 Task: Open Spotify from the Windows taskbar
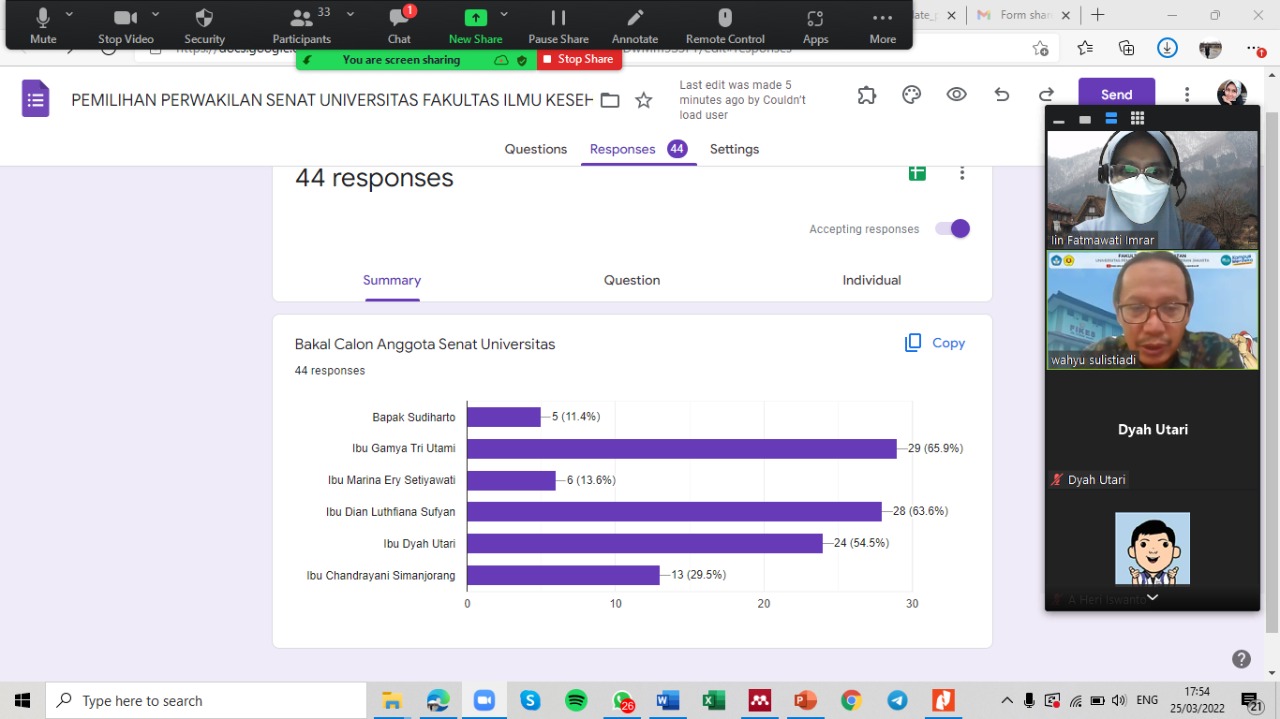pyautogui.click(x=576, y=701)
